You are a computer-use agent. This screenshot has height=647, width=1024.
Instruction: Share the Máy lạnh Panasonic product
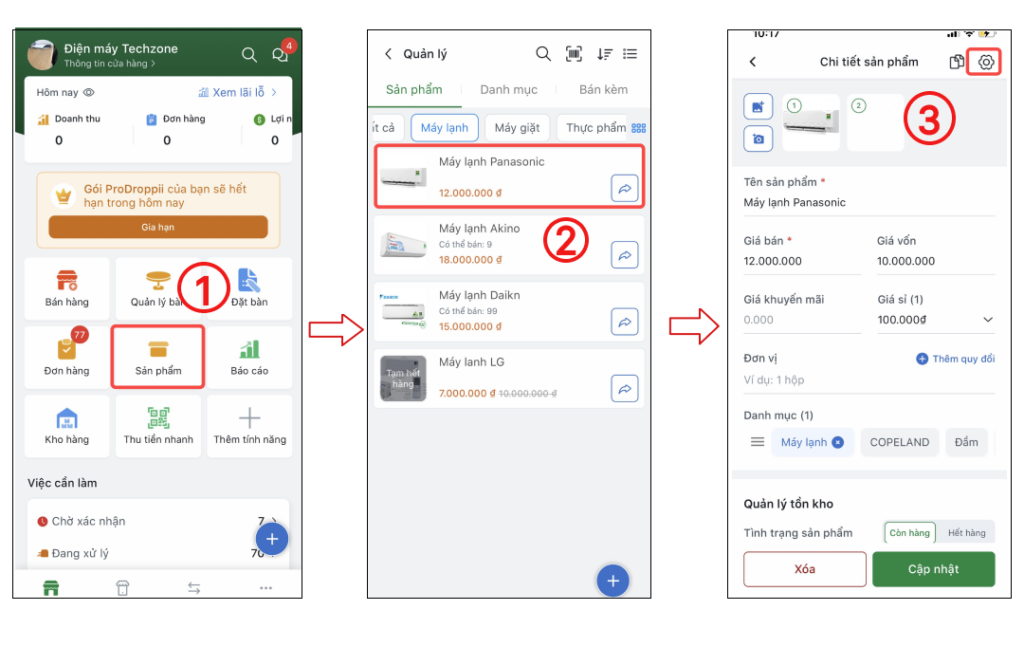pyautogui.click(x=624, y=188)
